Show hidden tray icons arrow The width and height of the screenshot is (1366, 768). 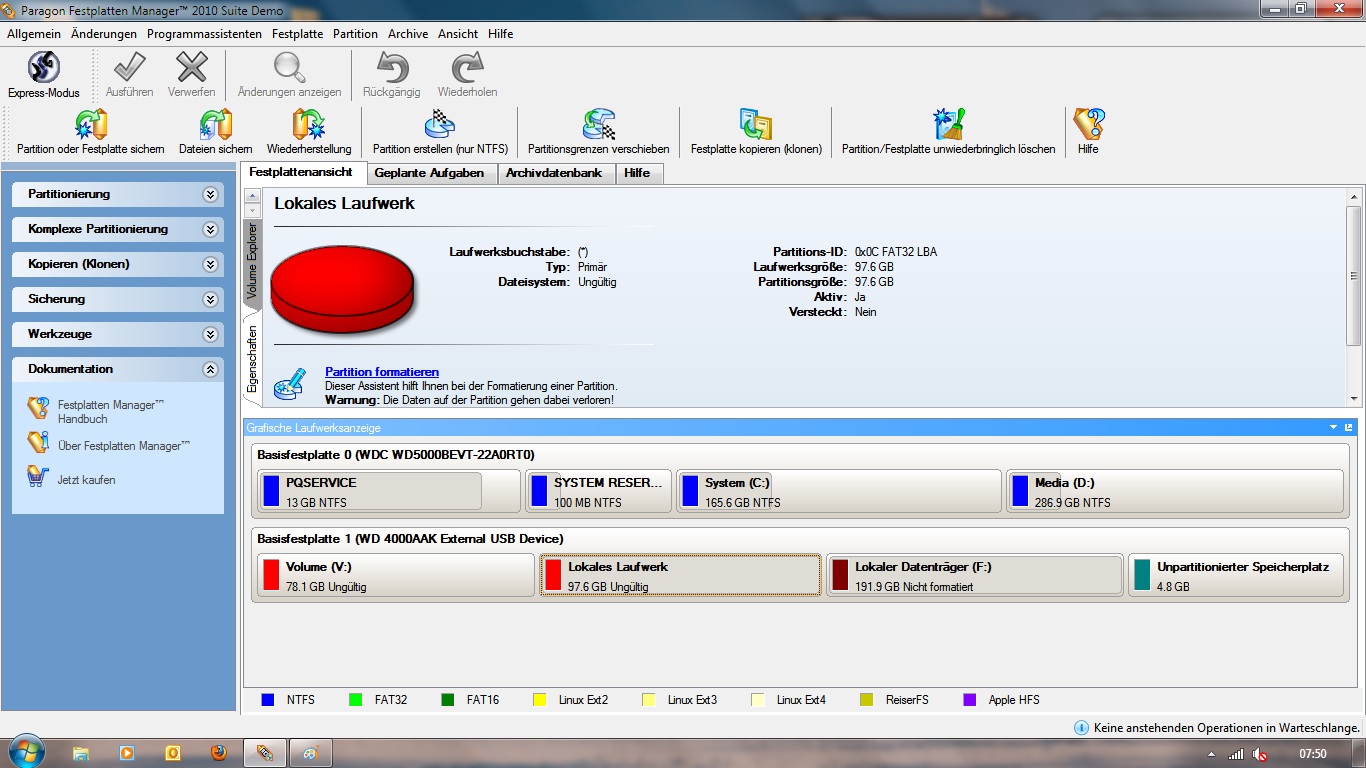click(x=1211, y=754)
